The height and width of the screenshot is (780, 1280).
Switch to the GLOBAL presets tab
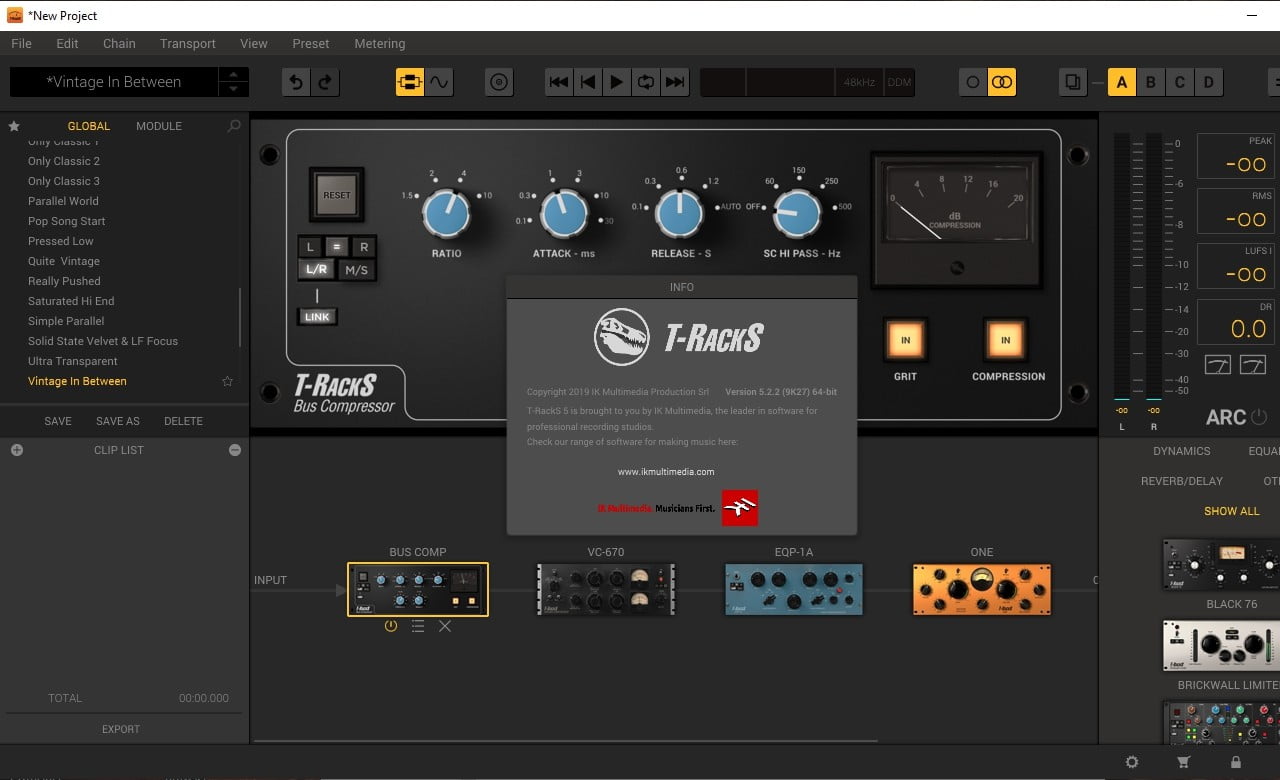click(x=89, y=126)
